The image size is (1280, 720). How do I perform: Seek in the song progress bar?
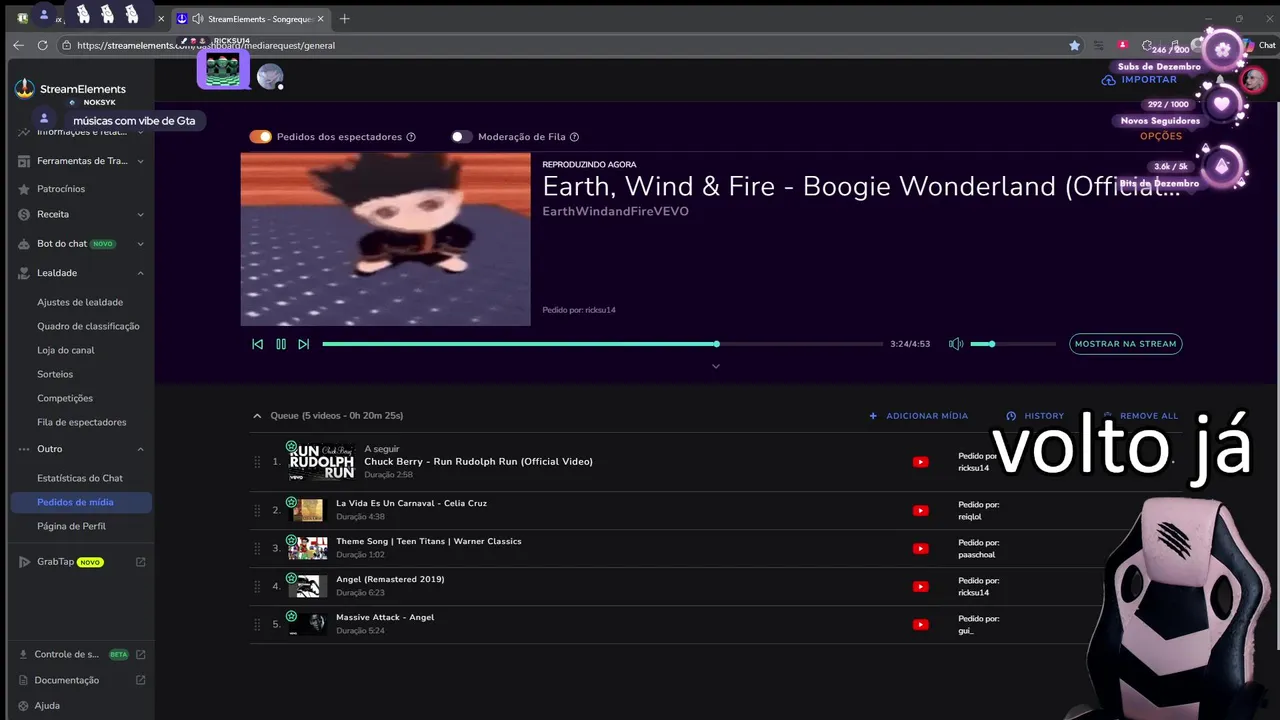point(602,344)
